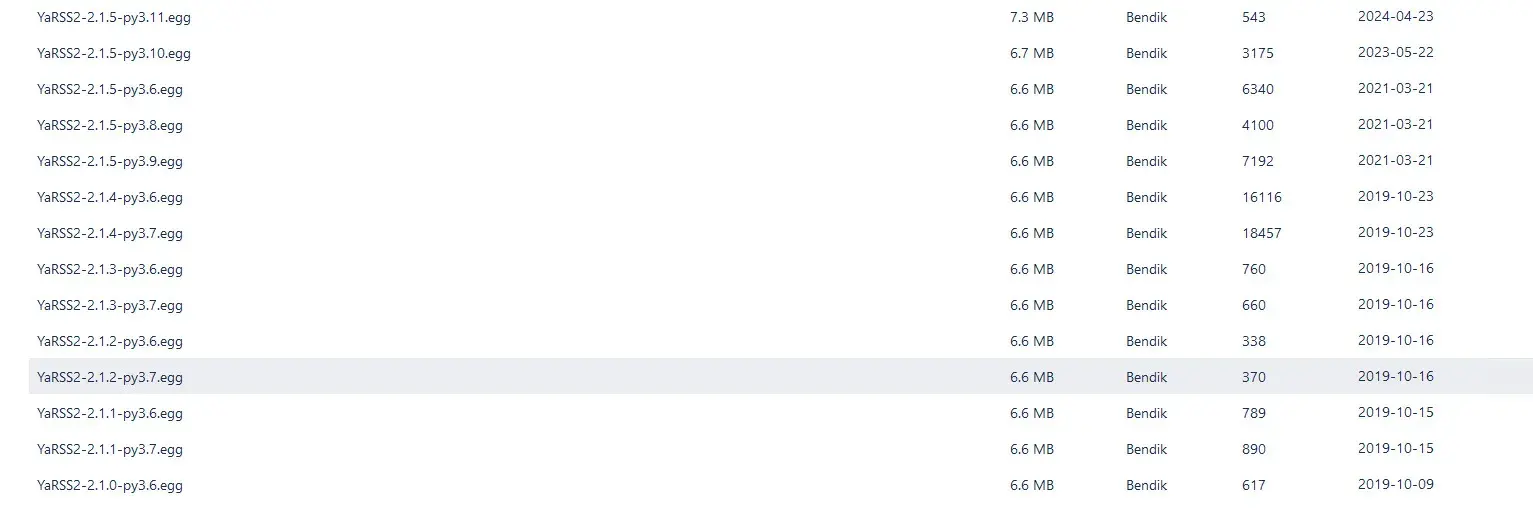Open YaRSS2-2.1.4-py3.6.egg
Screen dimensions: 1533x509
point(110,197)
